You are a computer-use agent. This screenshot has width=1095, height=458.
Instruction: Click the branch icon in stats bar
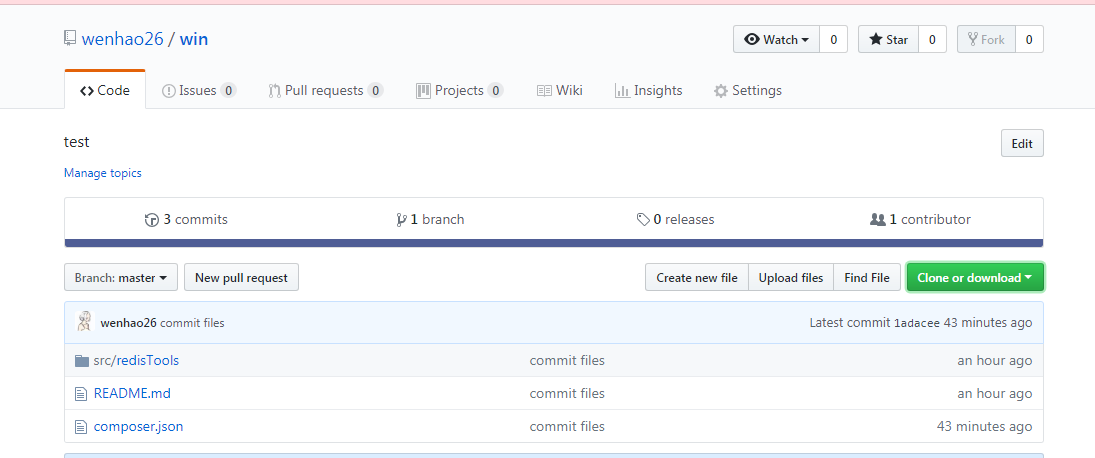pos(401,220)
